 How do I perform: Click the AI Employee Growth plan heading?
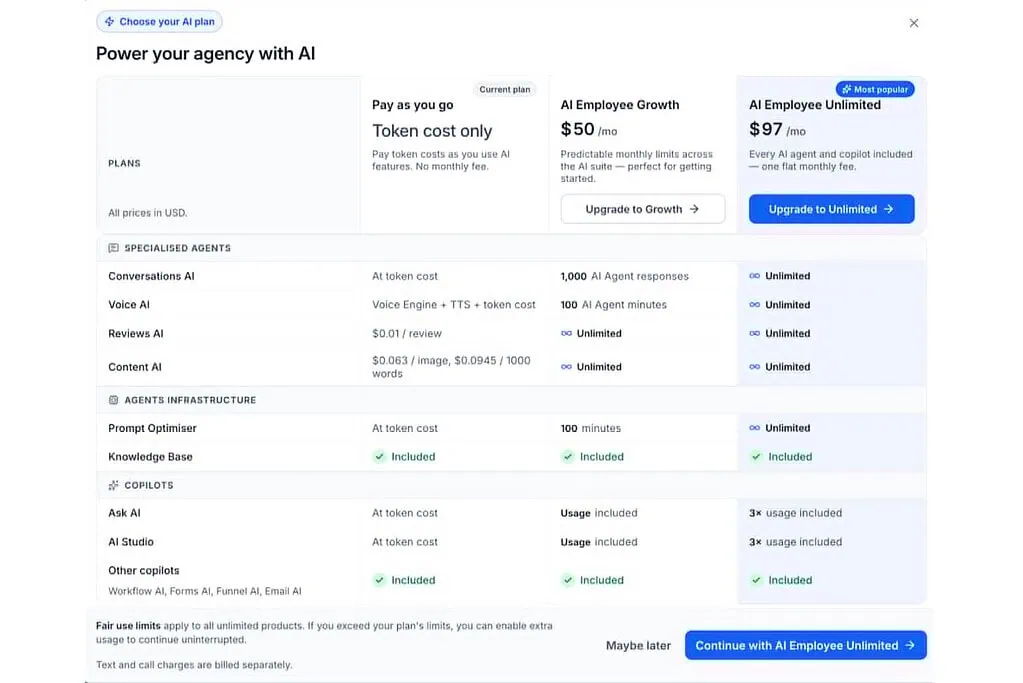coord(620,105)
